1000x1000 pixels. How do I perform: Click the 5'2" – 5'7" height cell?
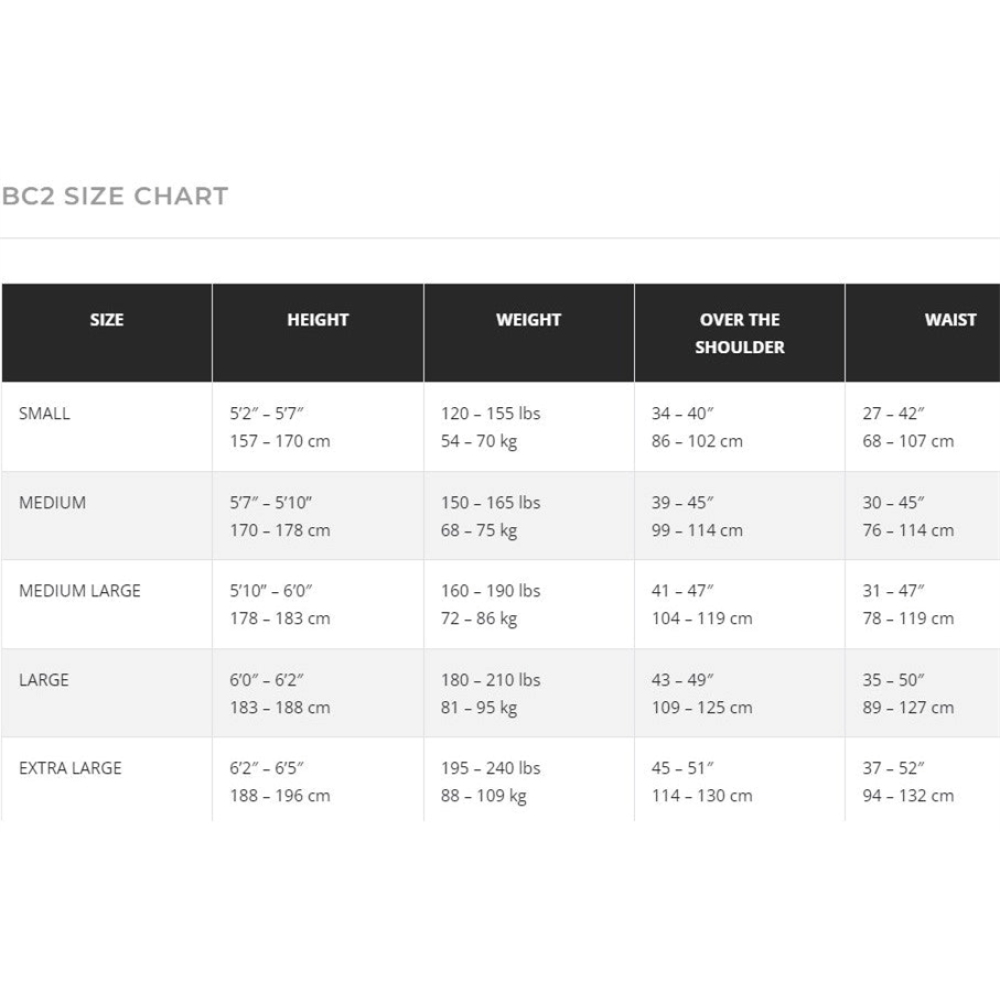[267, 413]
